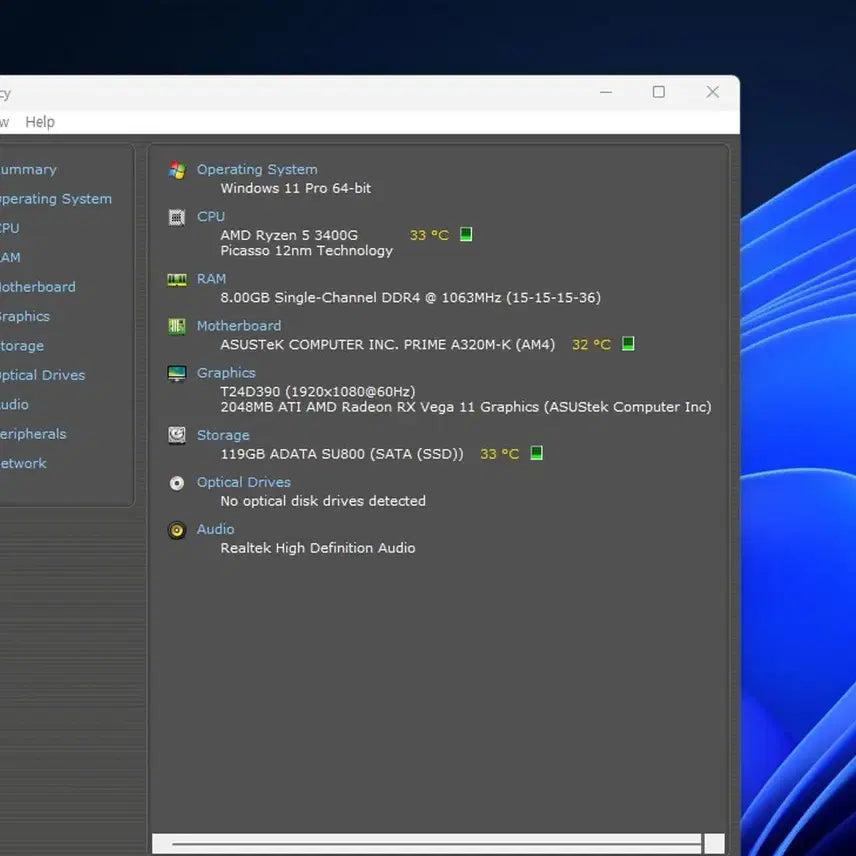Select Optical Drives in the sidebar
856x856 pixels.
click(42, 375)
